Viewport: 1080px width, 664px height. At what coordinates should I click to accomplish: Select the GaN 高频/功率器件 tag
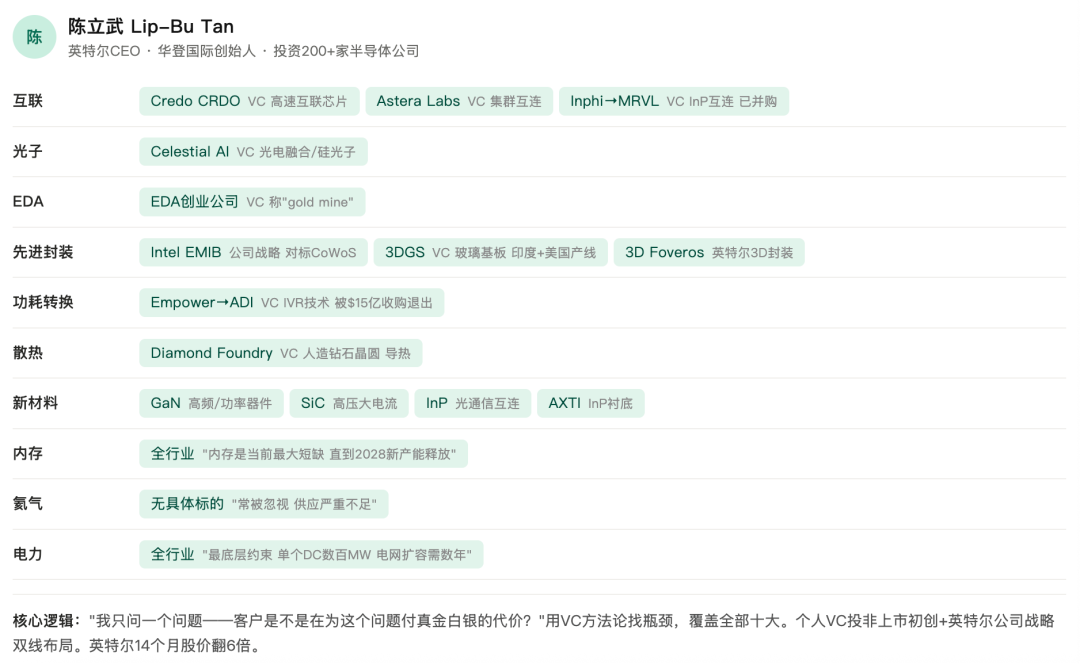211,403
